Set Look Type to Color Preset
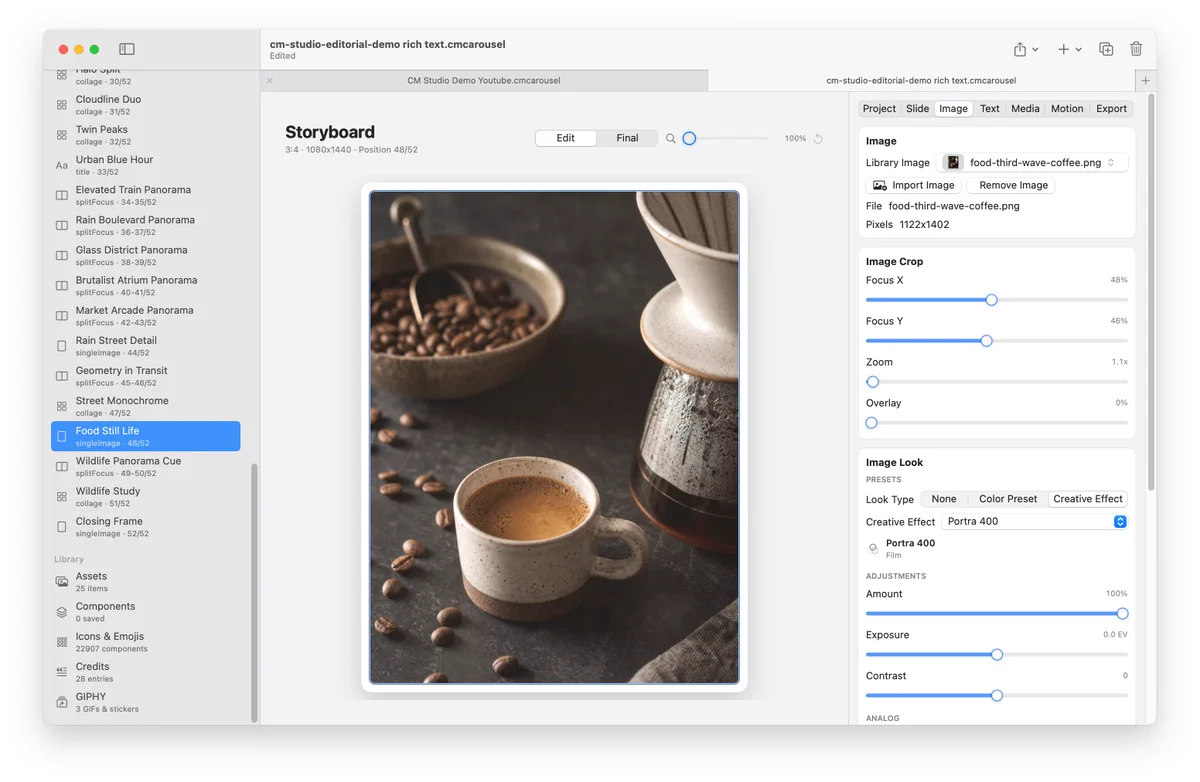1200x782 pixels. pos(1008,499)
